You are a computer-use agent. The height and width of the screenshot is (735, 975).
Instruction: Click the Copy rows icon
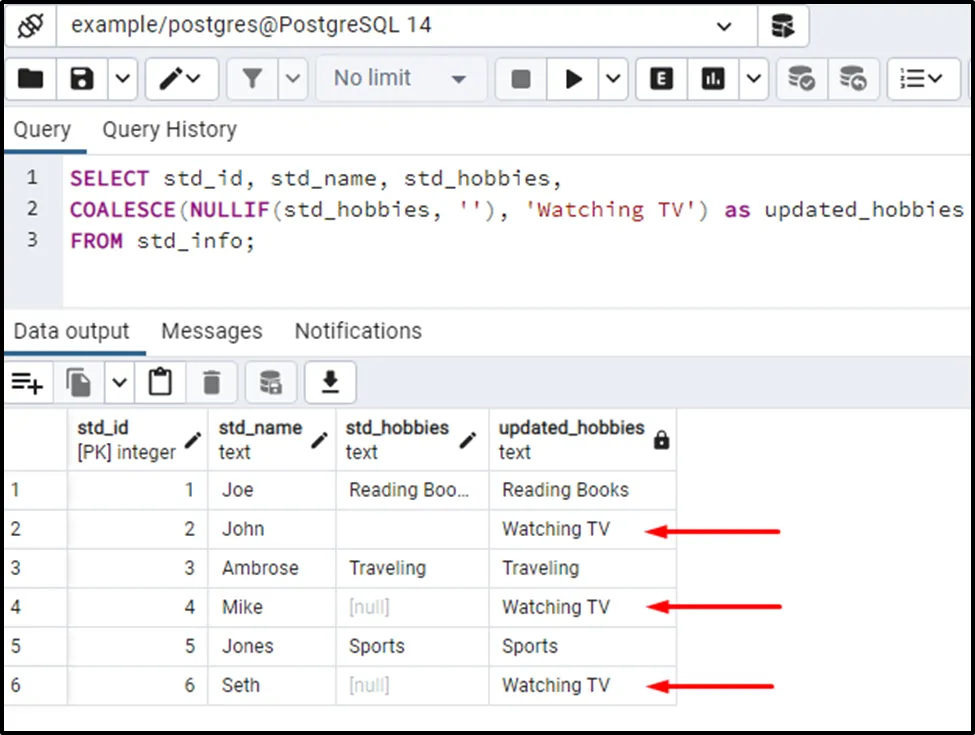tap(79, 382)
